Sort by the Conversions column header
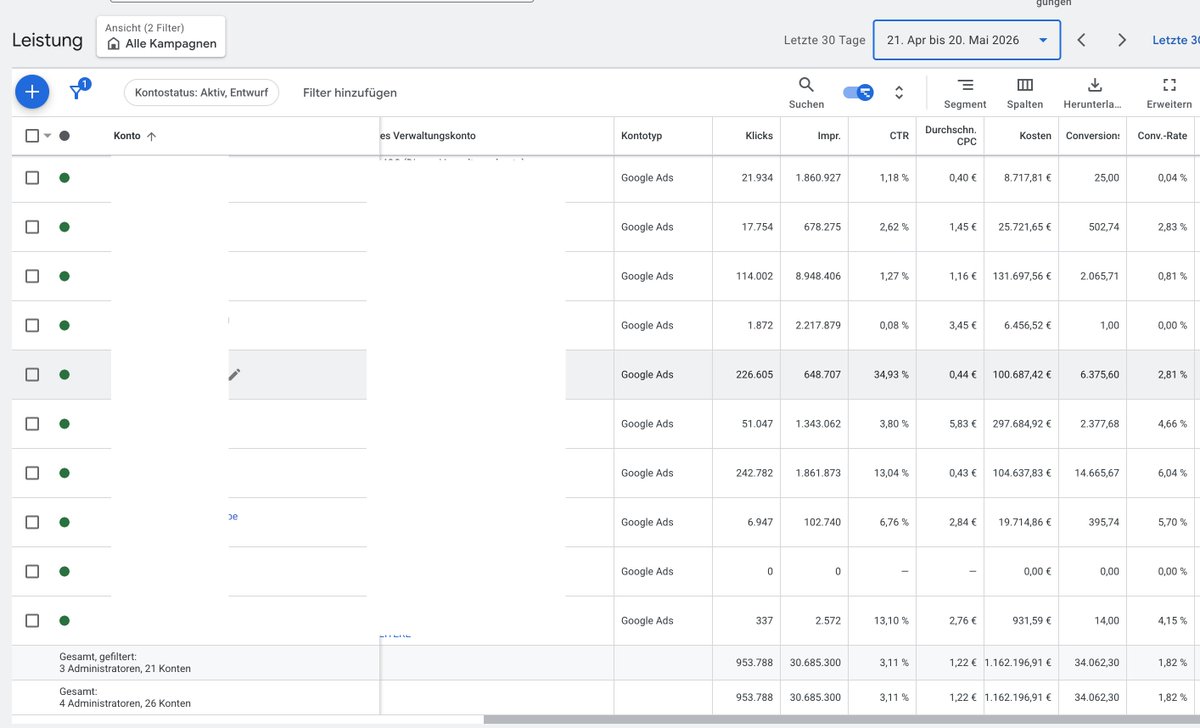1200x728 pixels. pyautogui.click(x=1093, y=136)
